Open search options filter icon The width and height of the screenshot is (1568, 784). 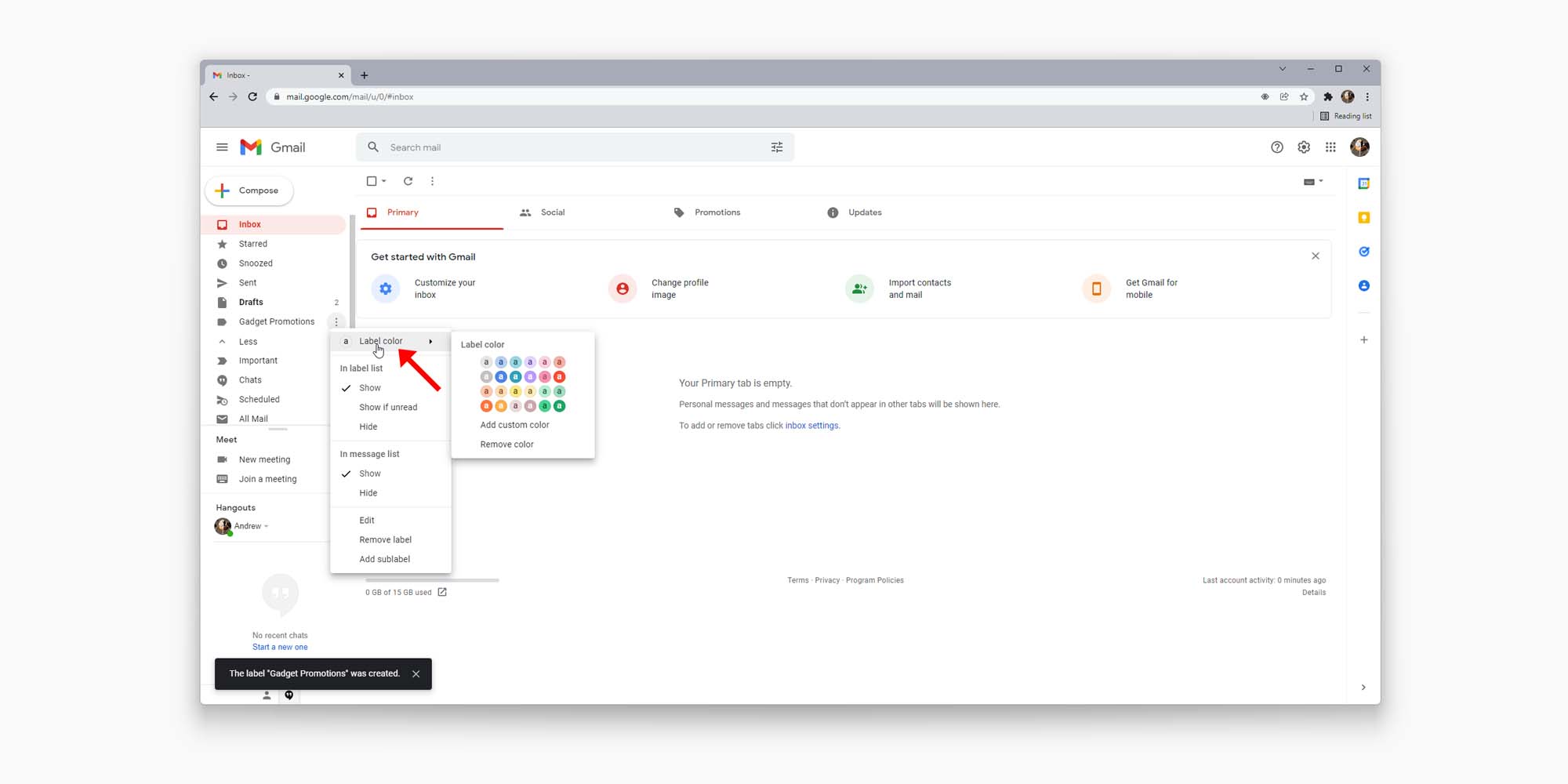[x=777, y=147]
